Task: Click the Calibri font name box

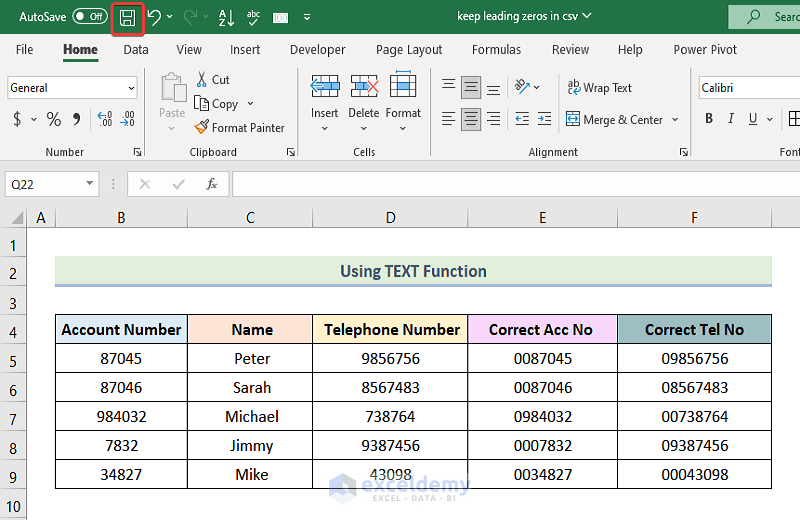Action: [749, 88]
